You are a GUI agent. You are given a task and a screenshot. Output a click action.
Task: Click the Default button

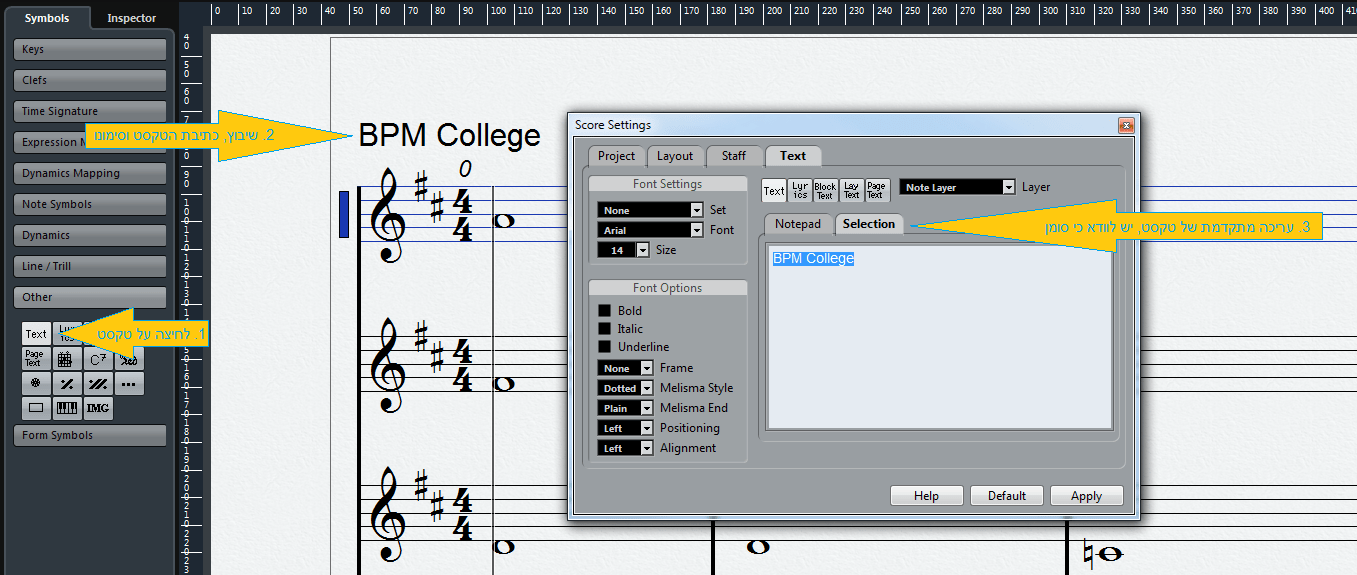click(1007, 496)
